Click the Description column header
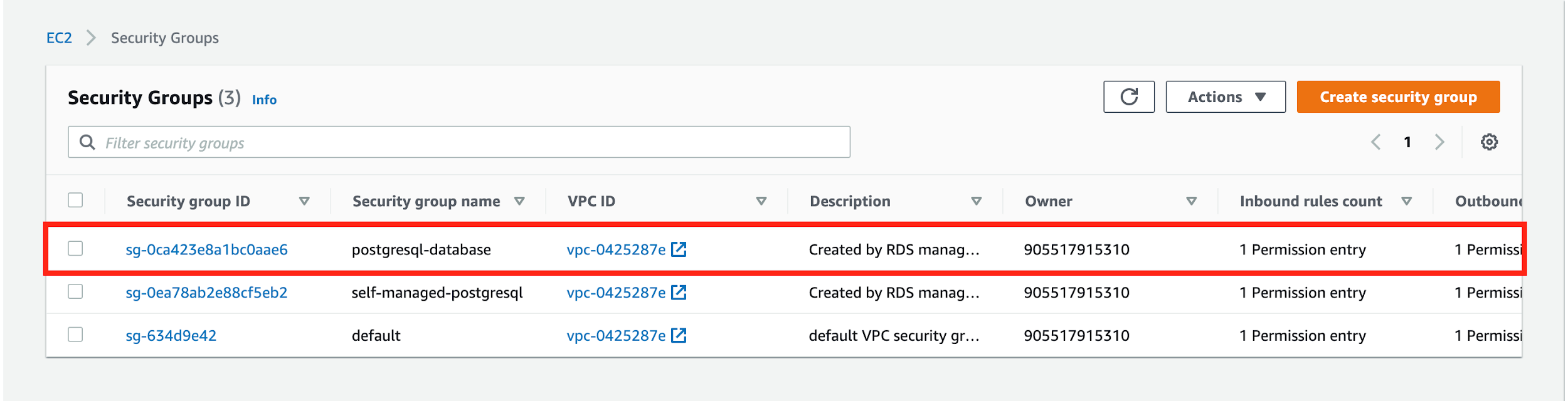The image size is (1568, 401). [850, 201]
